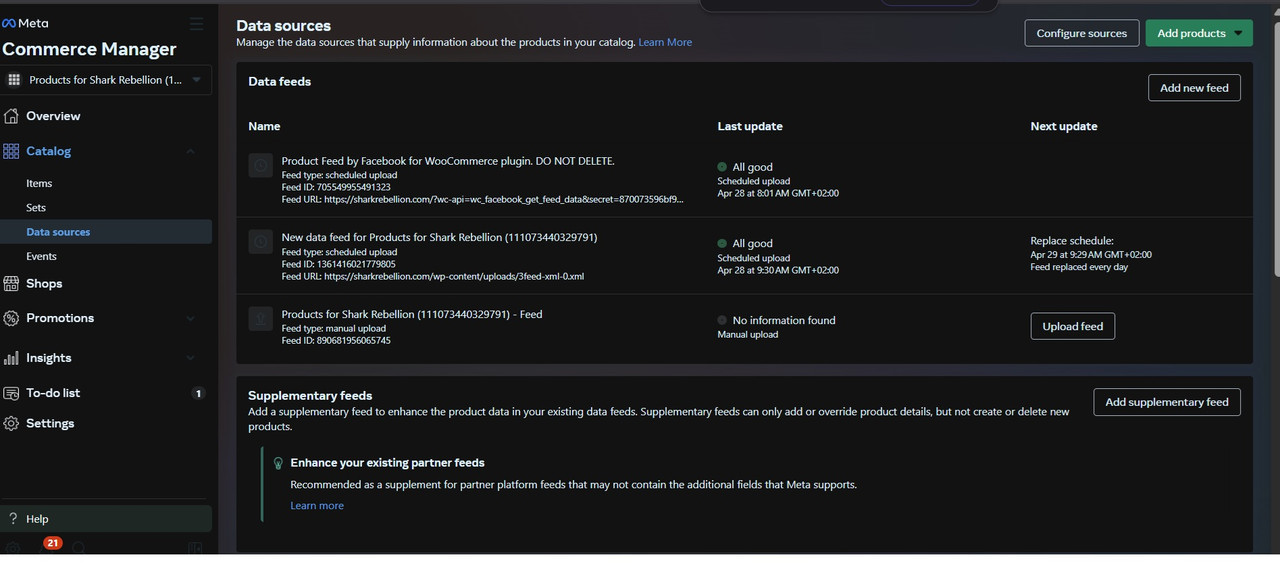Open the Add products dropdown button
Image resolution: width=1280 pixels, height=582 pixels.
1199,33
